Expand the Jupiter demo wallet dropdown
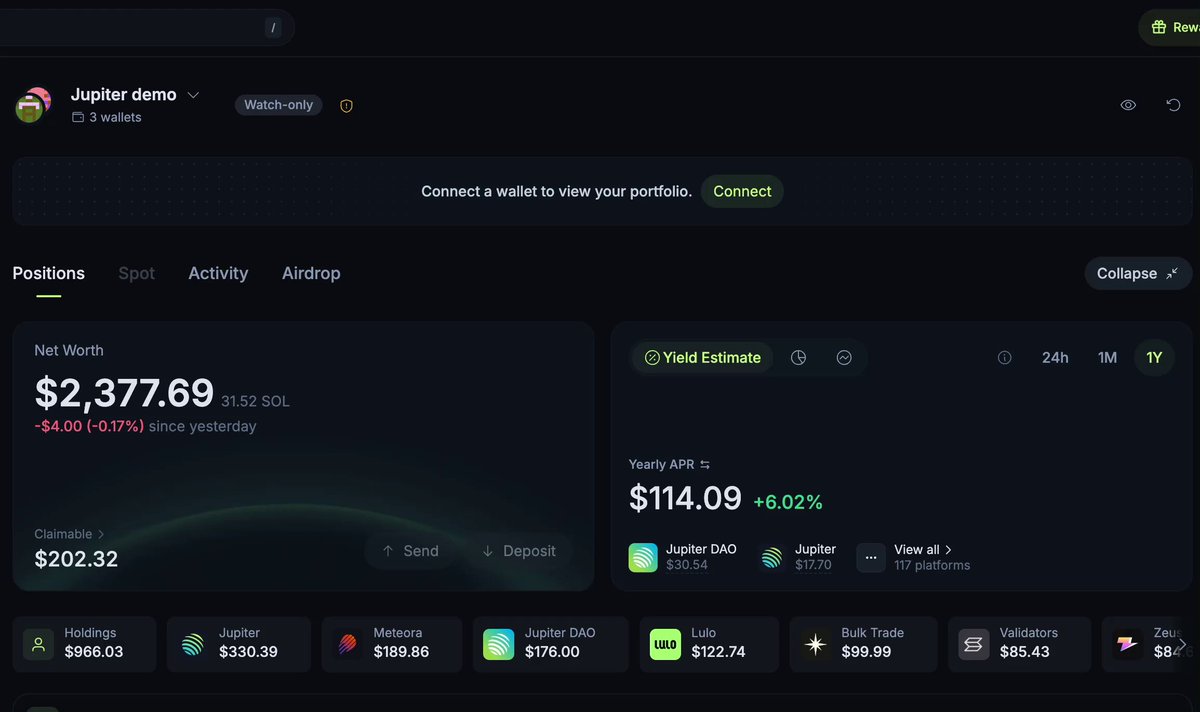Screen dimensions: 1200x712 tap(194, 95)
